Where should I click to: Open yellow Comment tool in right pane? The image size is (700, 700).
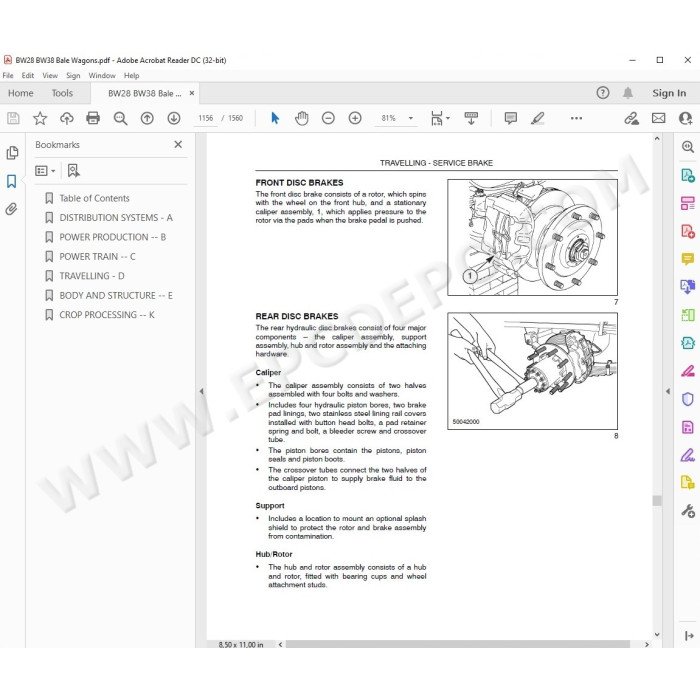(688, 259)
